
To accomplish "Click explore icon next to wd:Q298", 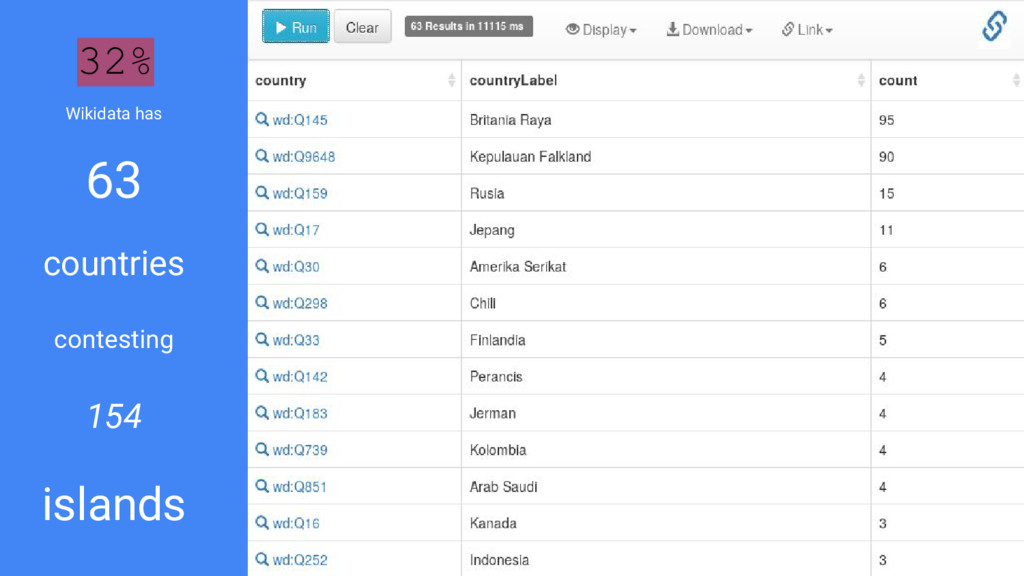I will (262, 302).
